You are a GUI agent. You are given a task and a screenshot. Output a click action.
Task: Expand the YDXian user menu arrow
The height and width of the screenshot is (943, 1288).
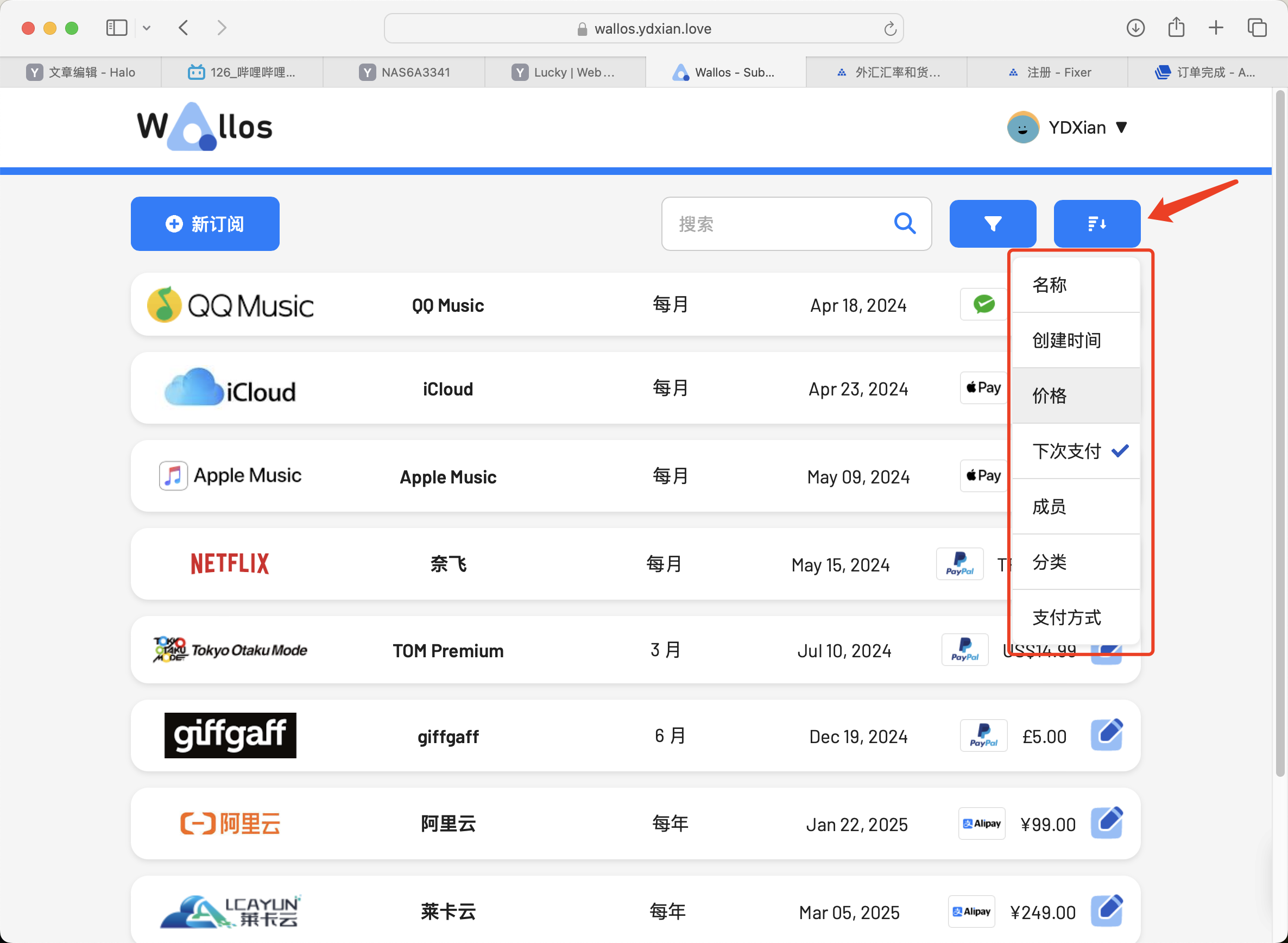[1121, 127]
